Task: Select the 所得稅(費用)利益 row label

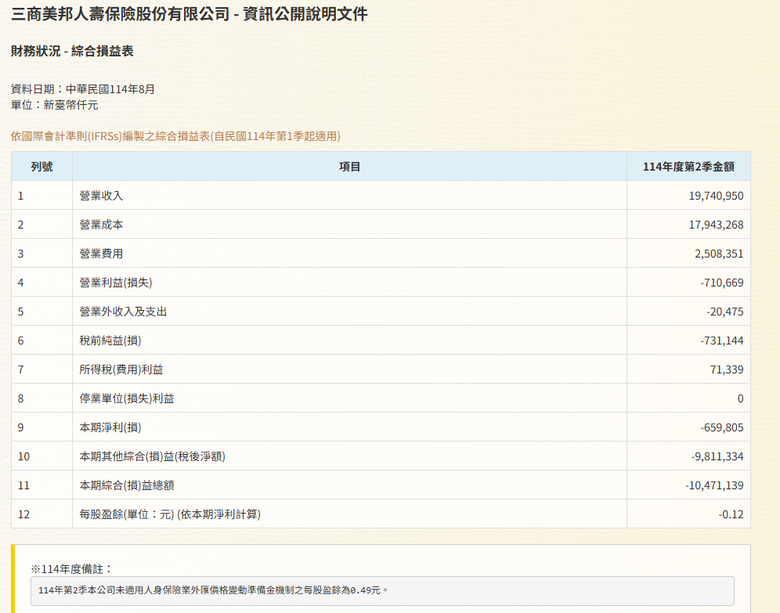Action: [121, 369]
